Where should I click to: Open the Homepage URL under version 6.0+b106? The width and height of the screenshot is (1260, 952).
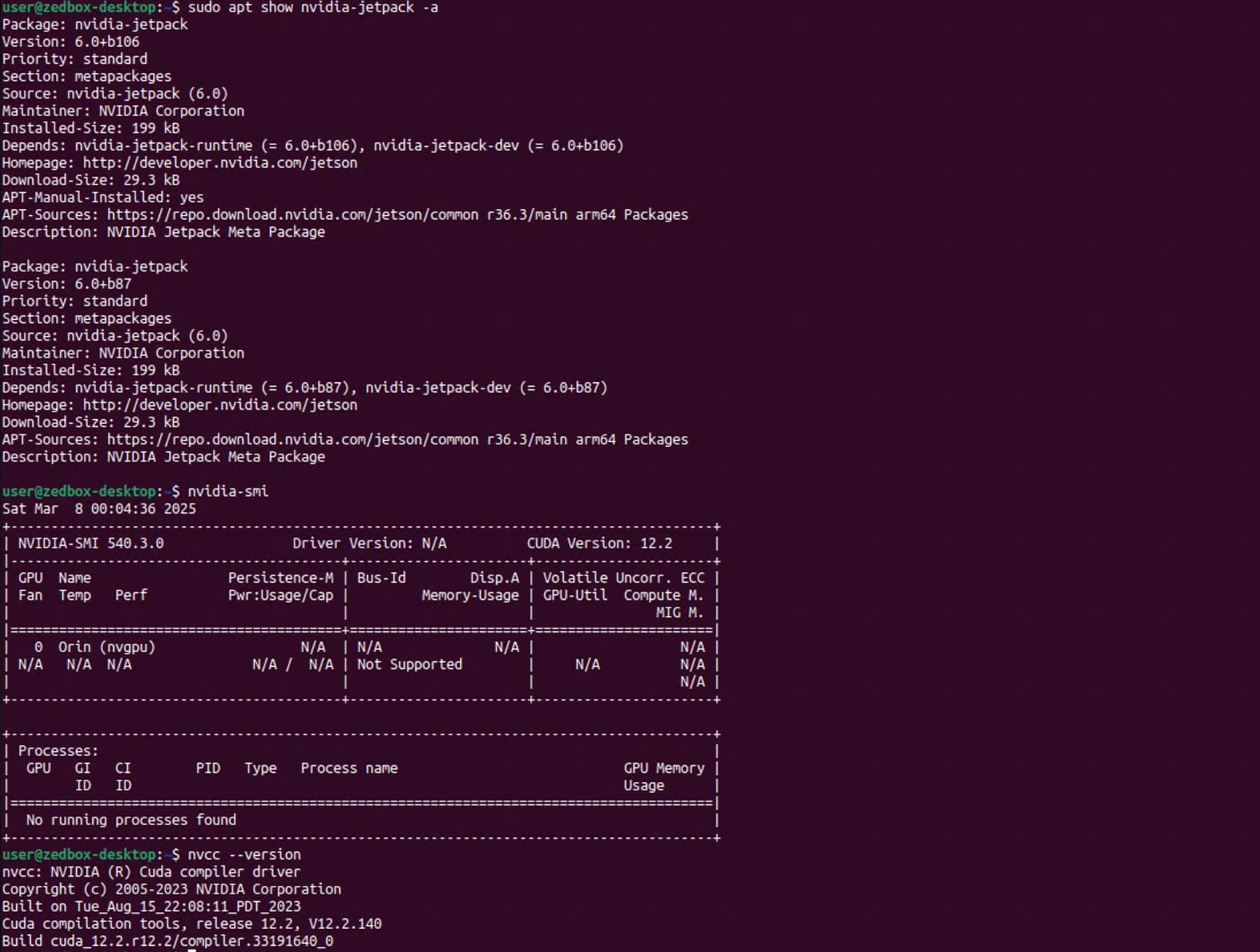(x=219, y=163)
